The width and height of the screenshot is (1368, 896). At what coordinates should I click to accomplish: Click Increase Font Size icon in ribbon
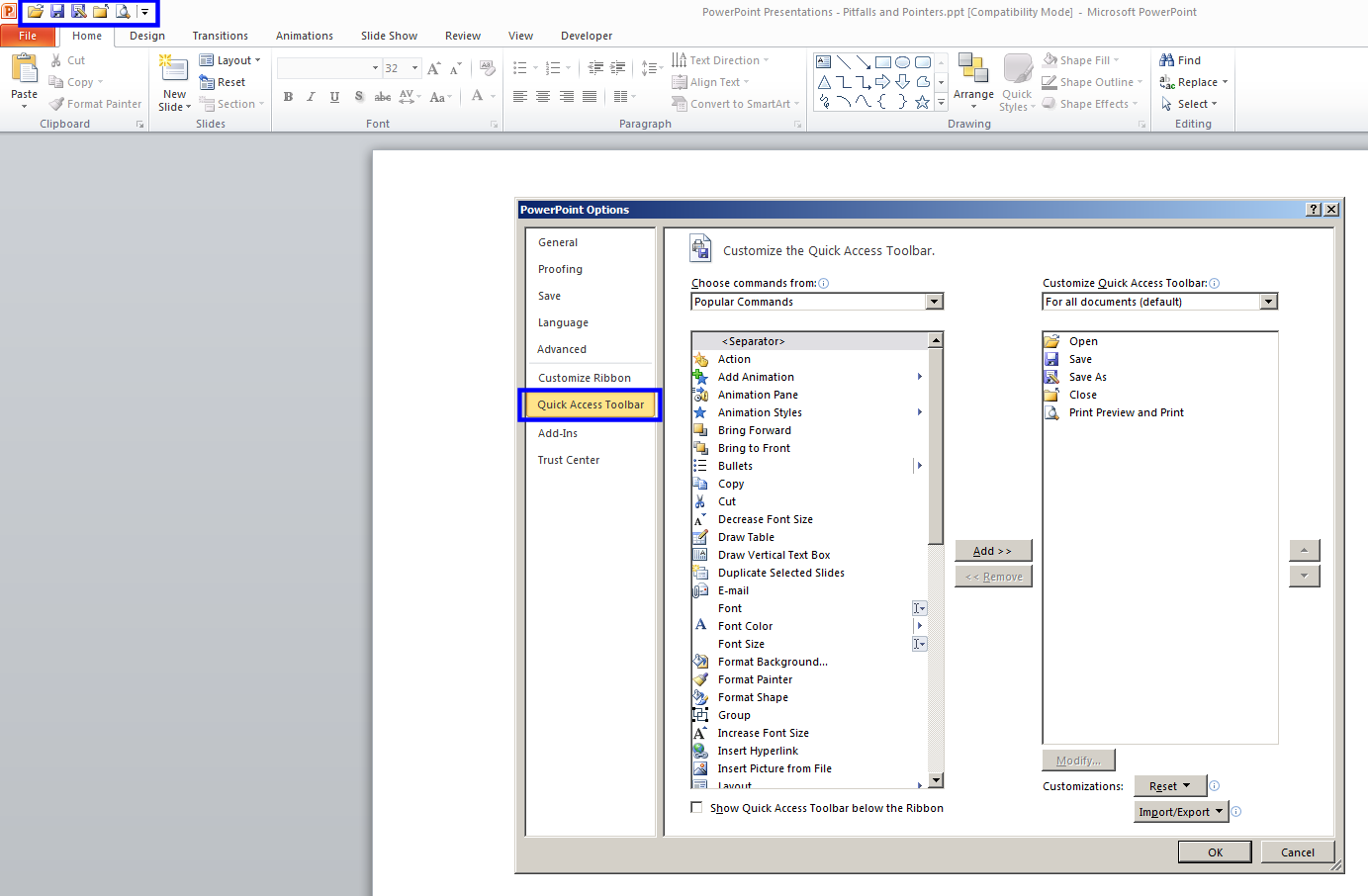[x=434, y=68]
